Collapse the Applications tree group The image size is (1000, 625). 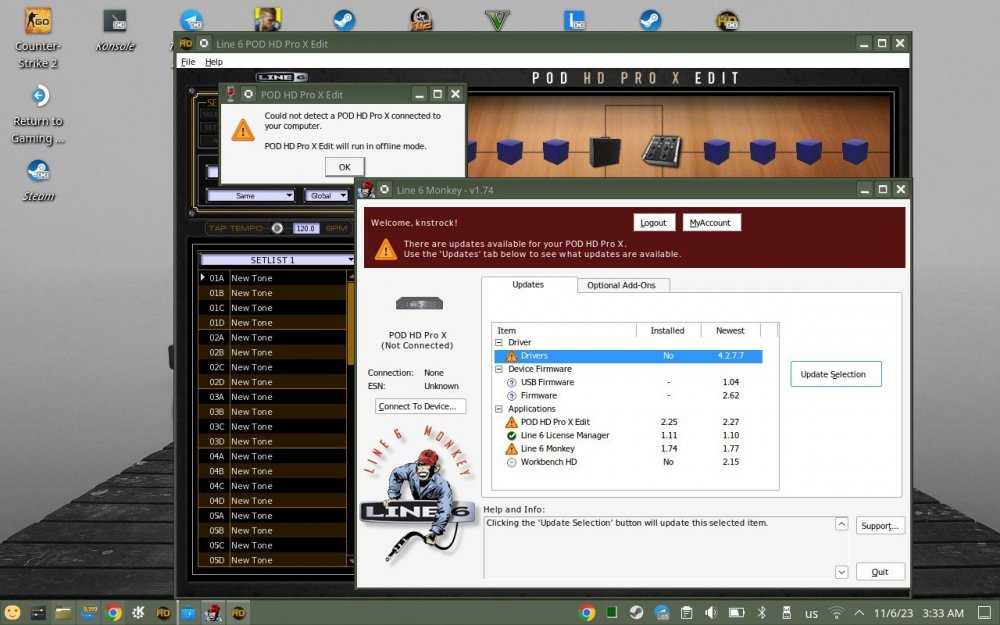[x=498, y=409]
